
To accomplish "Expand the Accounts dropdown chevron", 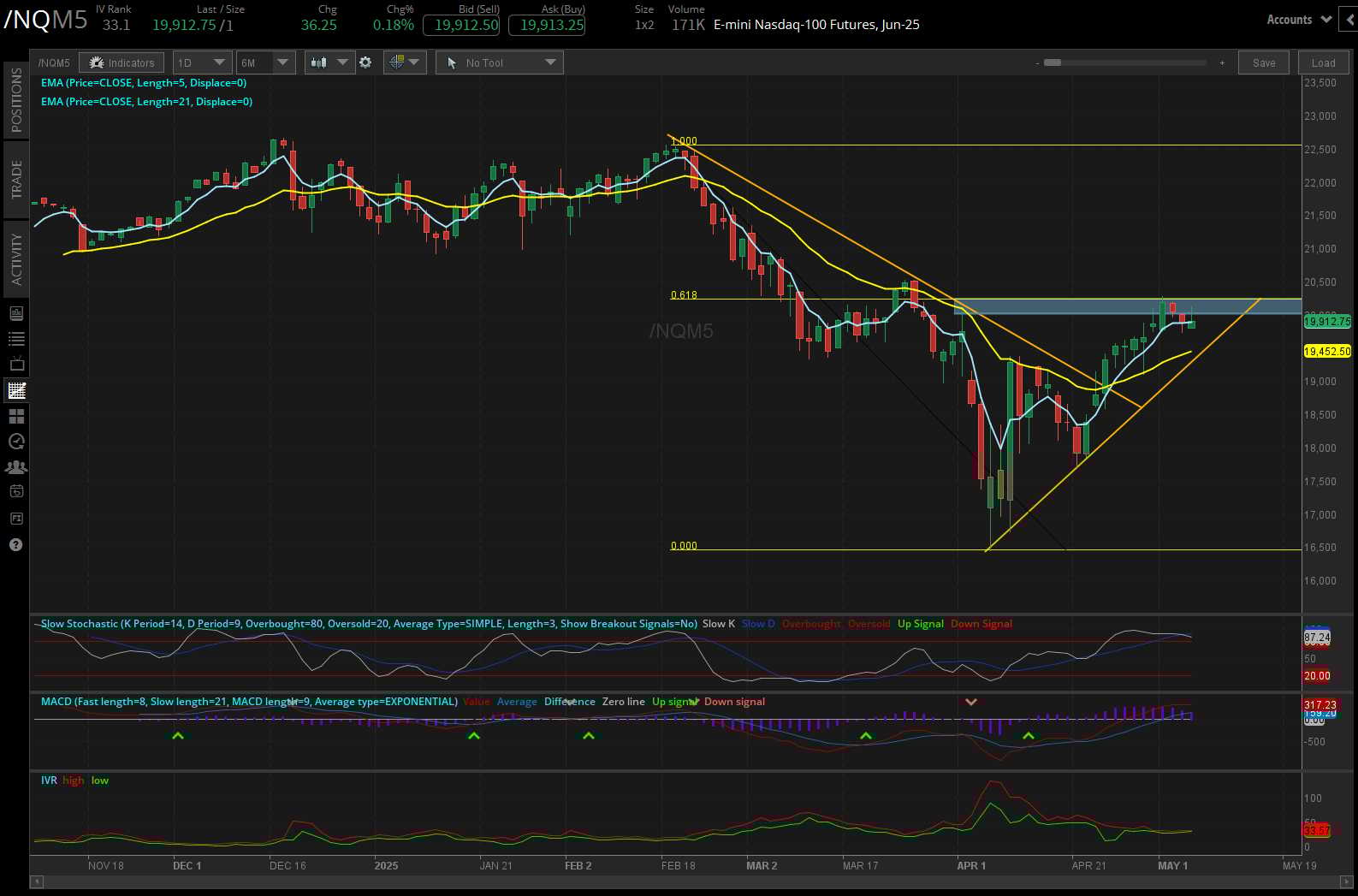I will 1327,19.
